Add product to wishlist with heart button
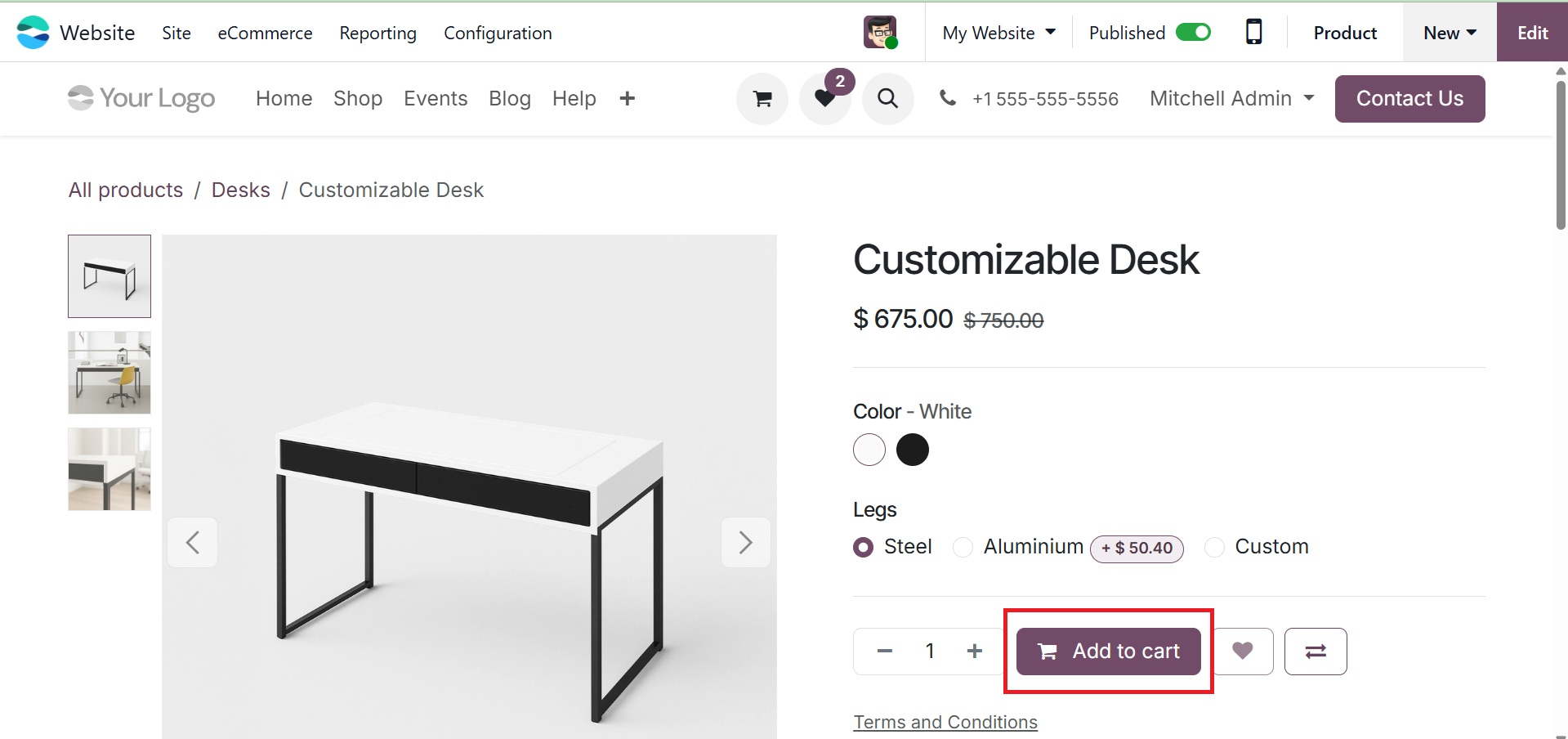 1243,651
